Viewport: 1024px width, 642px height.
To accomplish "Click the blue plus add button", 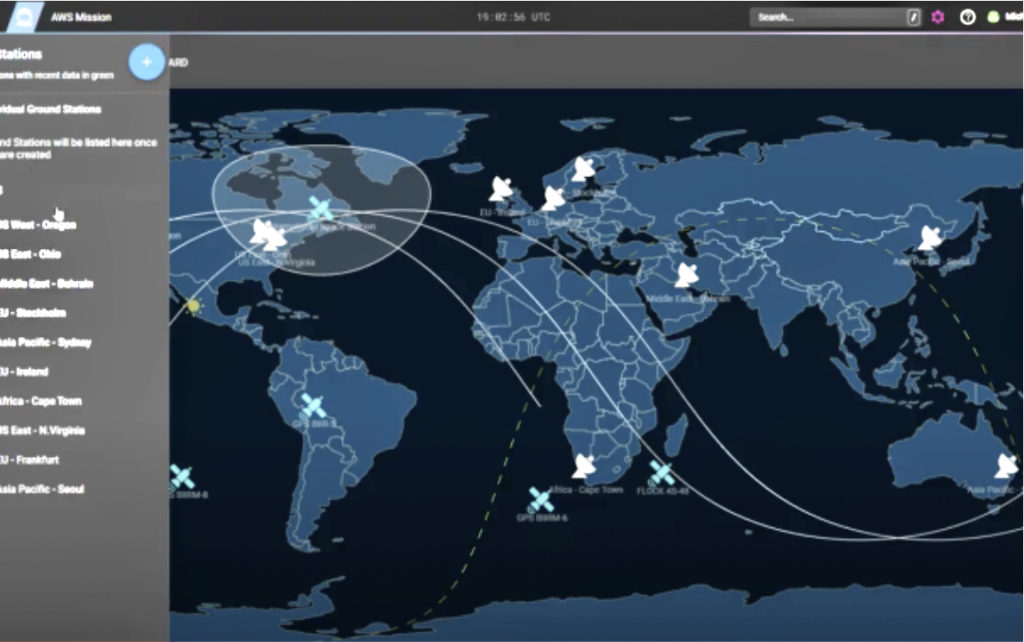I will coord(146,62).
